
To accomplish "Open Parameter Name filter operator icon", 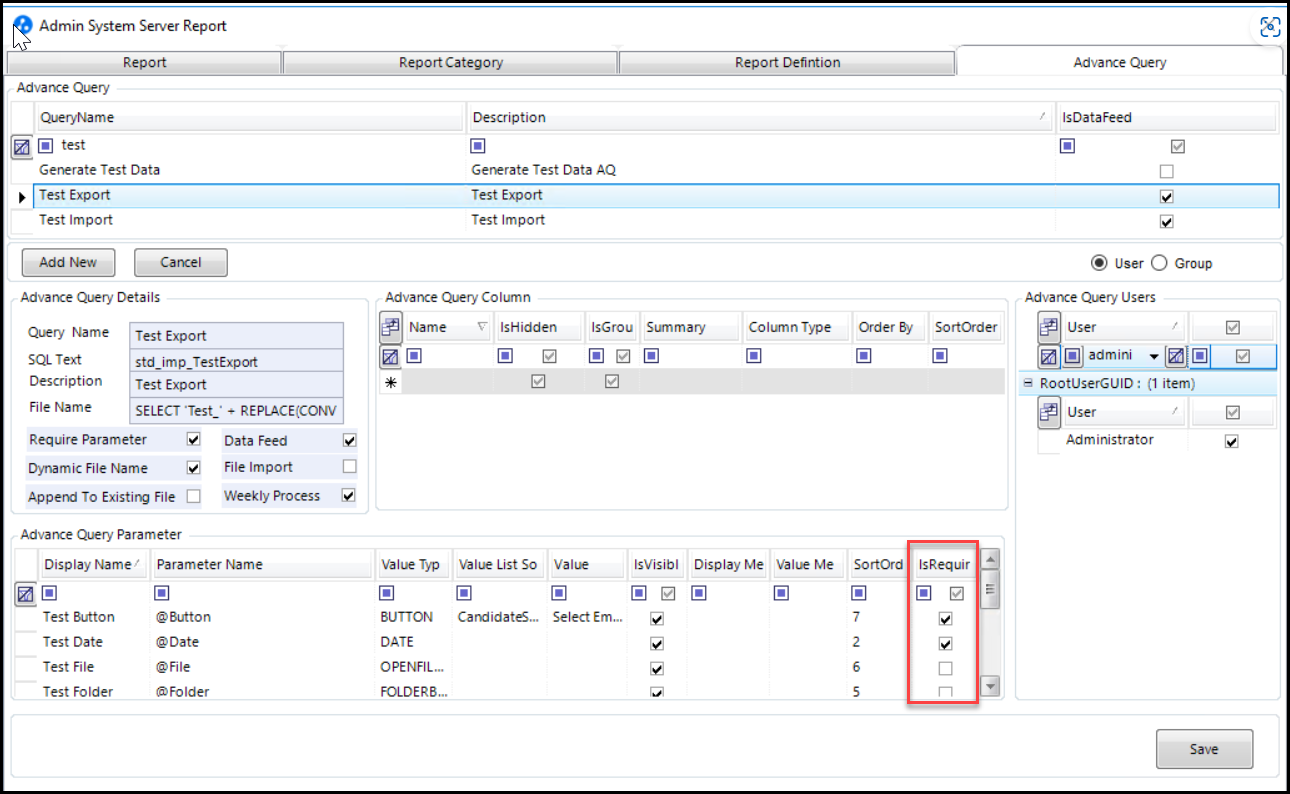I will [x=162, y=593].
